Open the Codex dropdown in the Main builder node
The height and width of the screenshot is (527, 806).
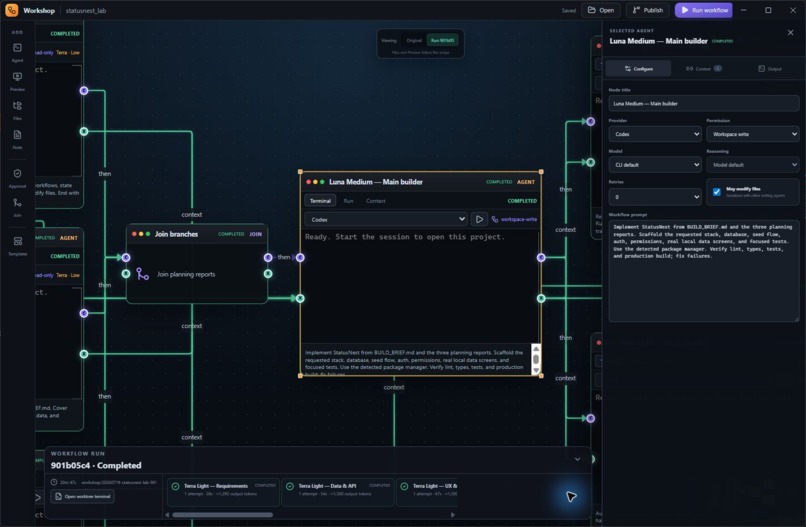pyautogui.click(x=386, y=220)
